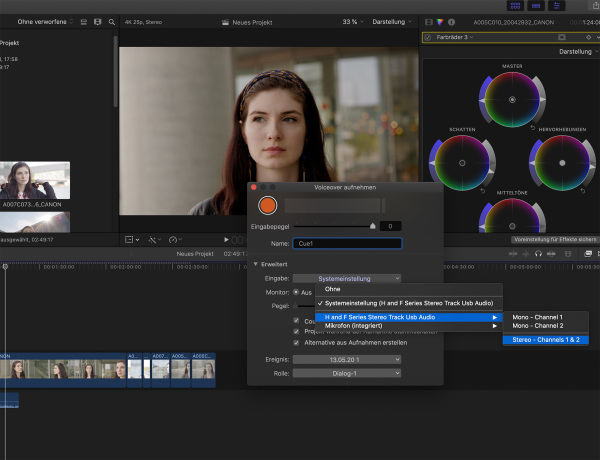
Task: Play the viewer with the play button
Action: [x=226, y=240]
